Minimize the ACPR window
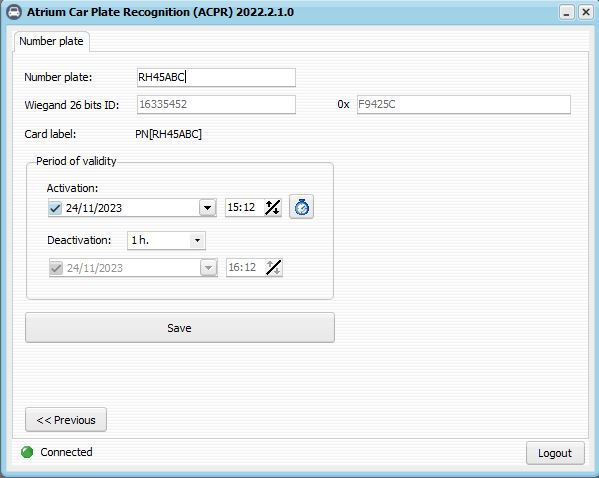Viewport: 599px width, 478px height. click(x=567, y=13)
